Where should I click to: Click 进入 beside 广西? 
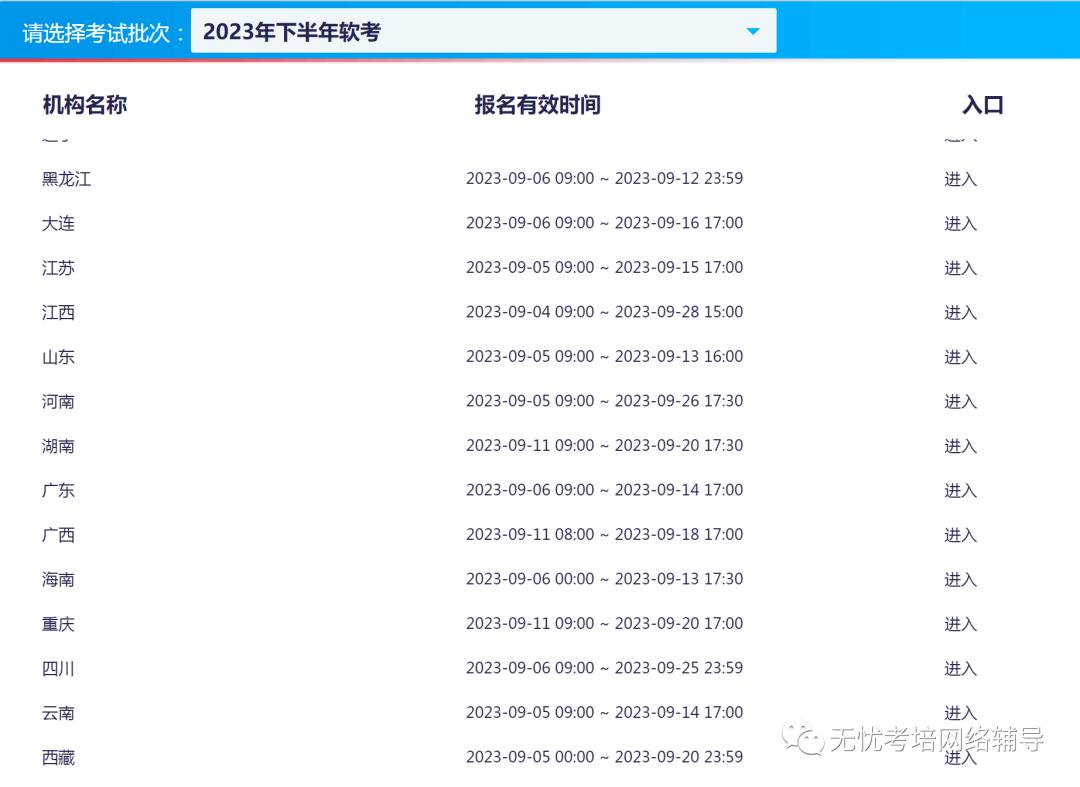(x=959, y=535)
